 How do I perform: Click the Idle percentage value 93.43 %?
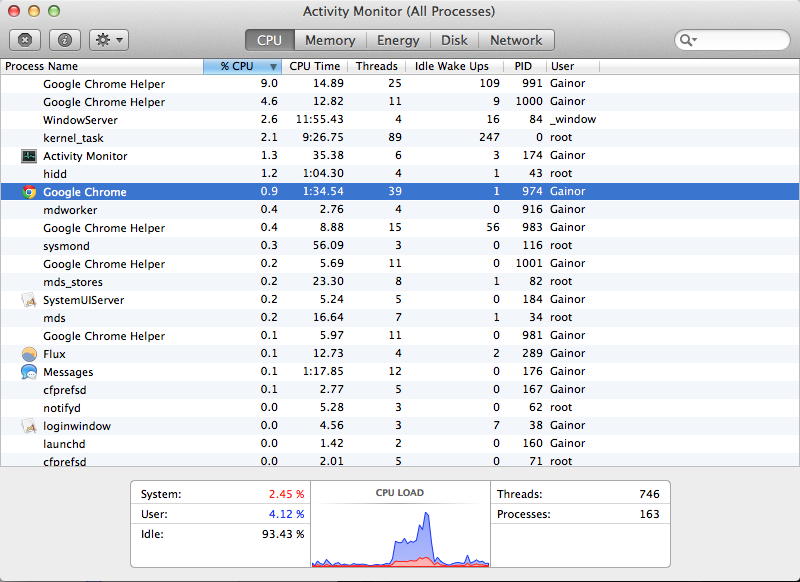click(x=283, y=534)
